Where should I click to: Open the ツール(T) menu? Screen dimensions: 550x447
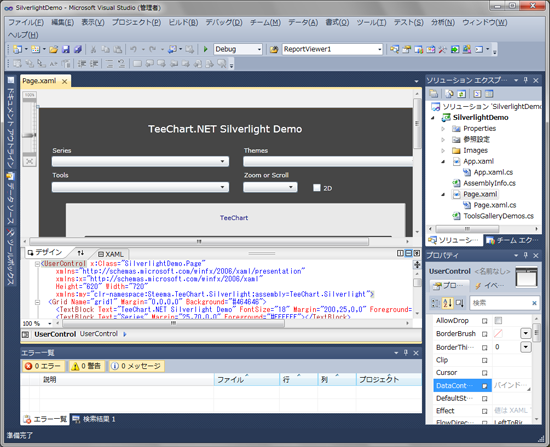click(371, 22)
